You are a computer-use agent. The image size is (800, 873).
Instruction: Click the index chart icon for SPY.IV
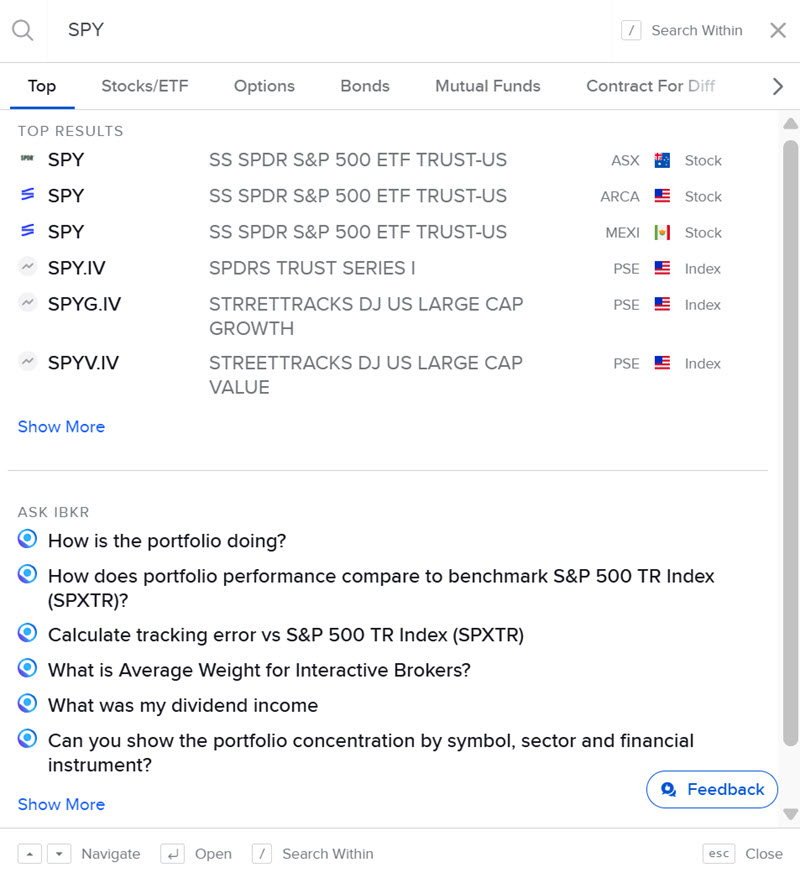(x=27, y=266)
